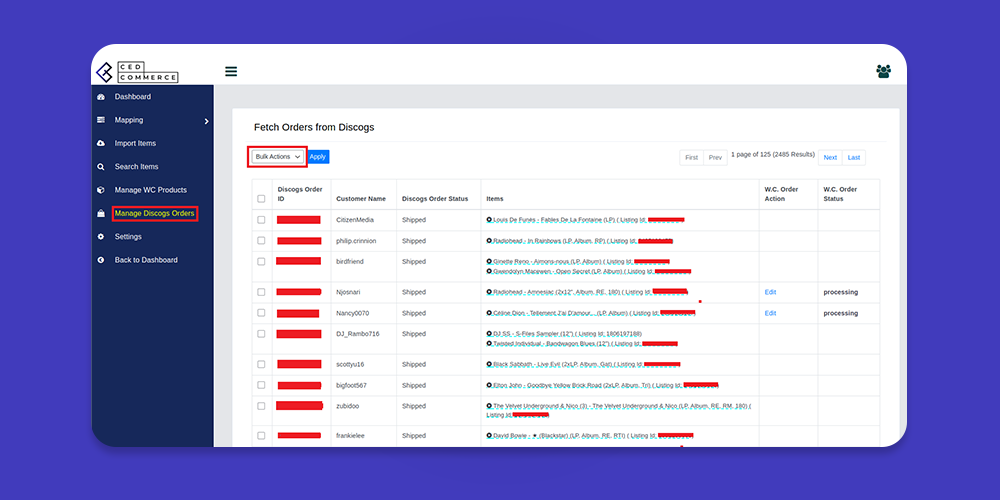The image size is (1000, 500).
Task: Edit the Nancy0070 WC order
Action: pyautogui.click(x=770, y=313)
